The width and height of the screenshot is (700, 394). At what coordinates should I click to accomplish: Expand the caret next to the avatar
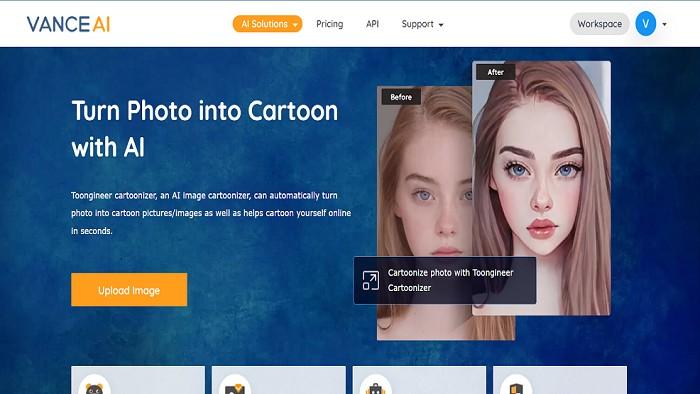[664, 25]
